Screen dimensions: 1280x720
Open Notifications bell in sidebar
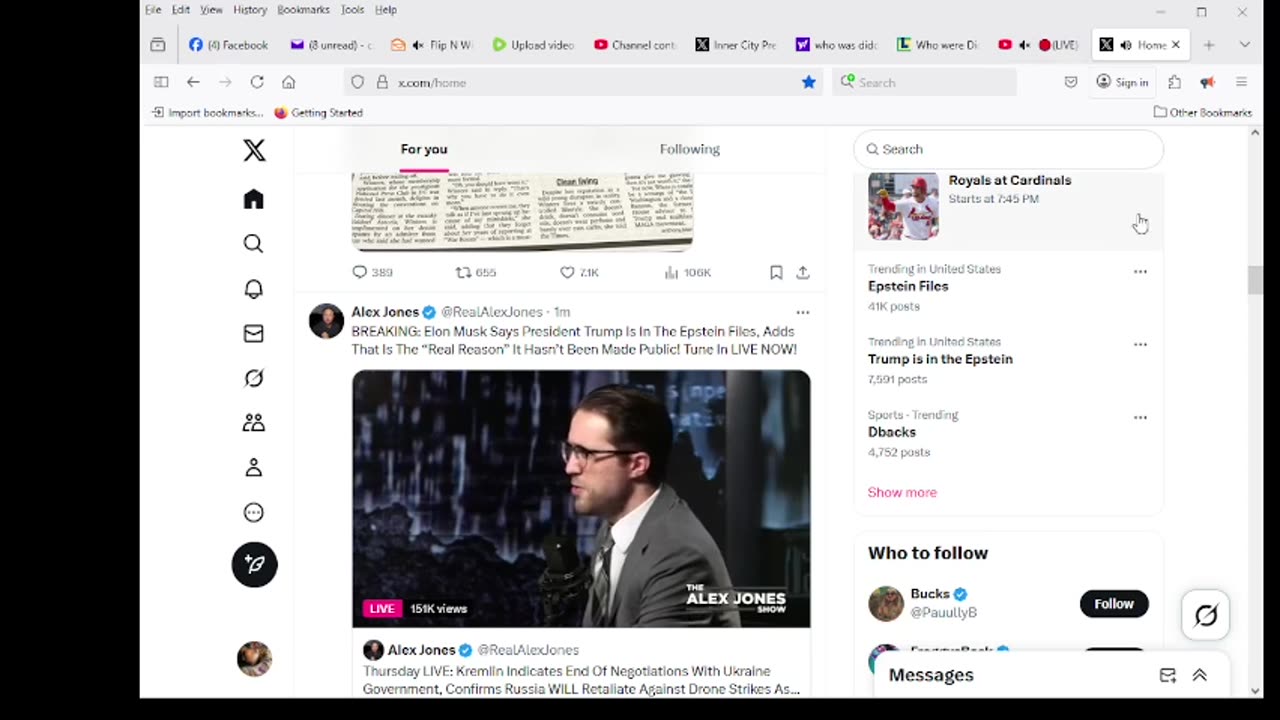pos(254,289)
